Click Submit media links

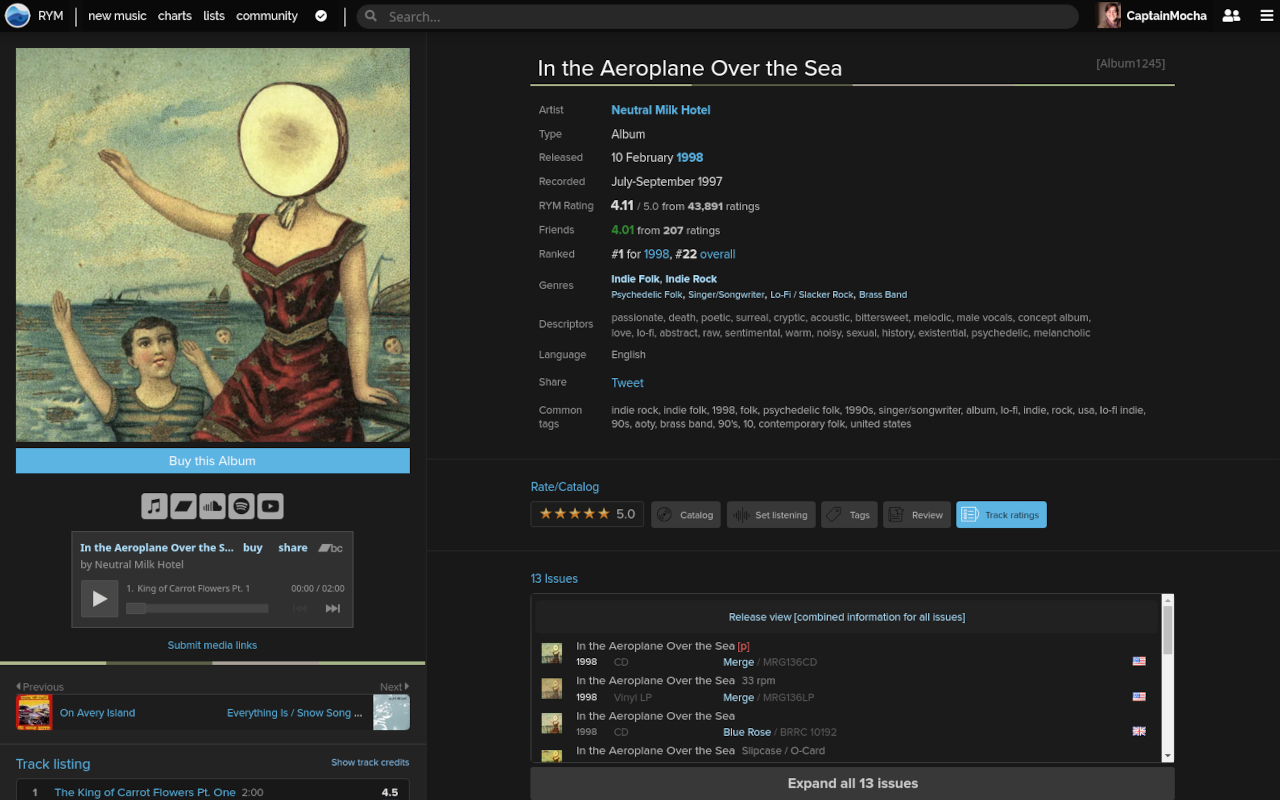click(x=212, y=645)
